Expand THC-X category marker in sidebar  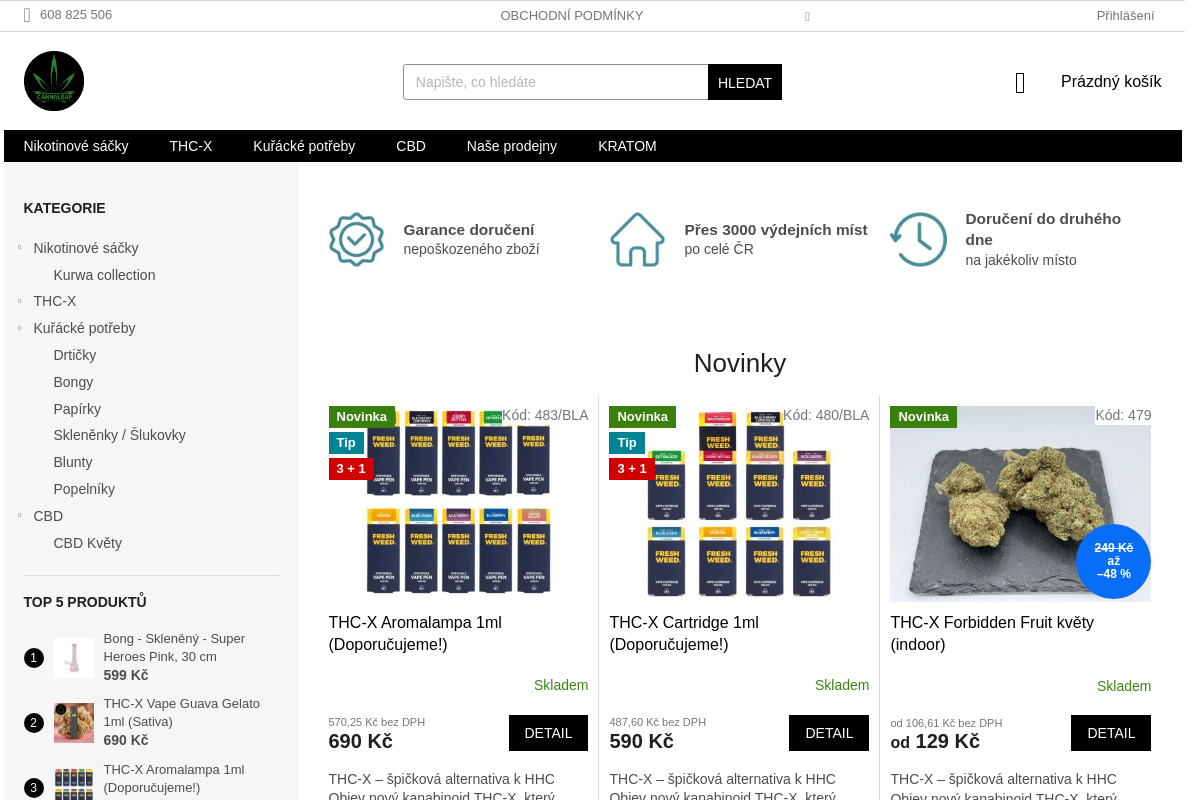pos(19,300)
